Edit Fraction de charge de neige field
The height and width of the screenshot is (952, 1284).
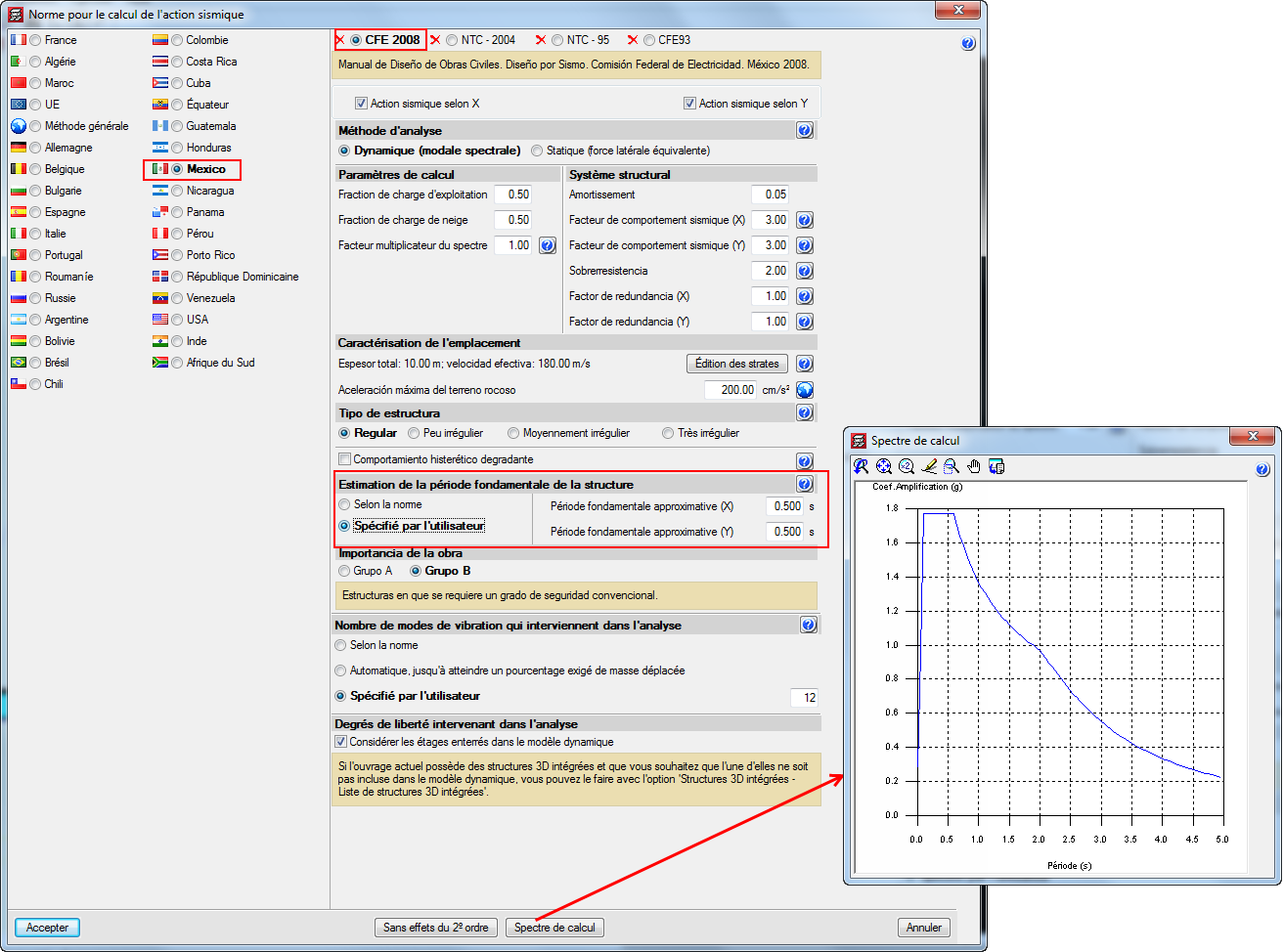coord(513,220)
